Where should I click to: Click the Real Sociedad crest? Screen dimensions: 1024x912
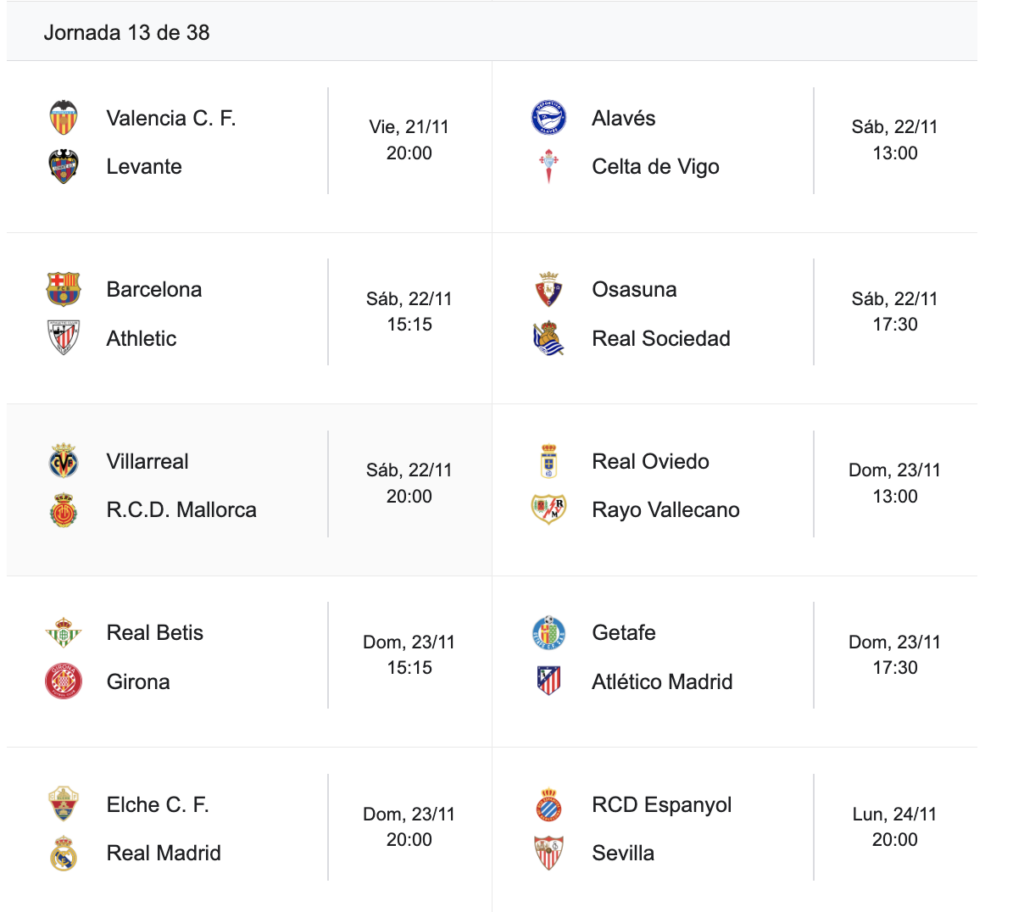coord(549,339)
